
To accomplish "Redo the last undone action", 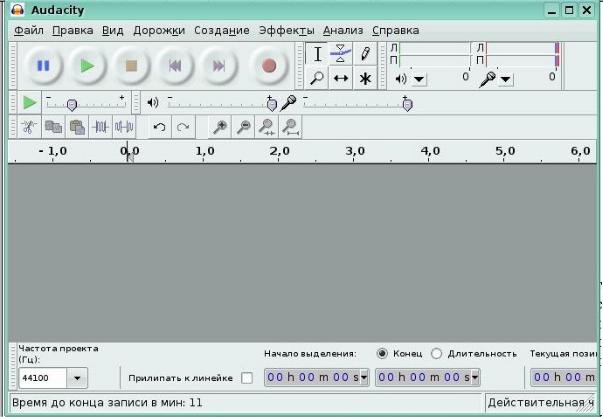I will (183, 127).
